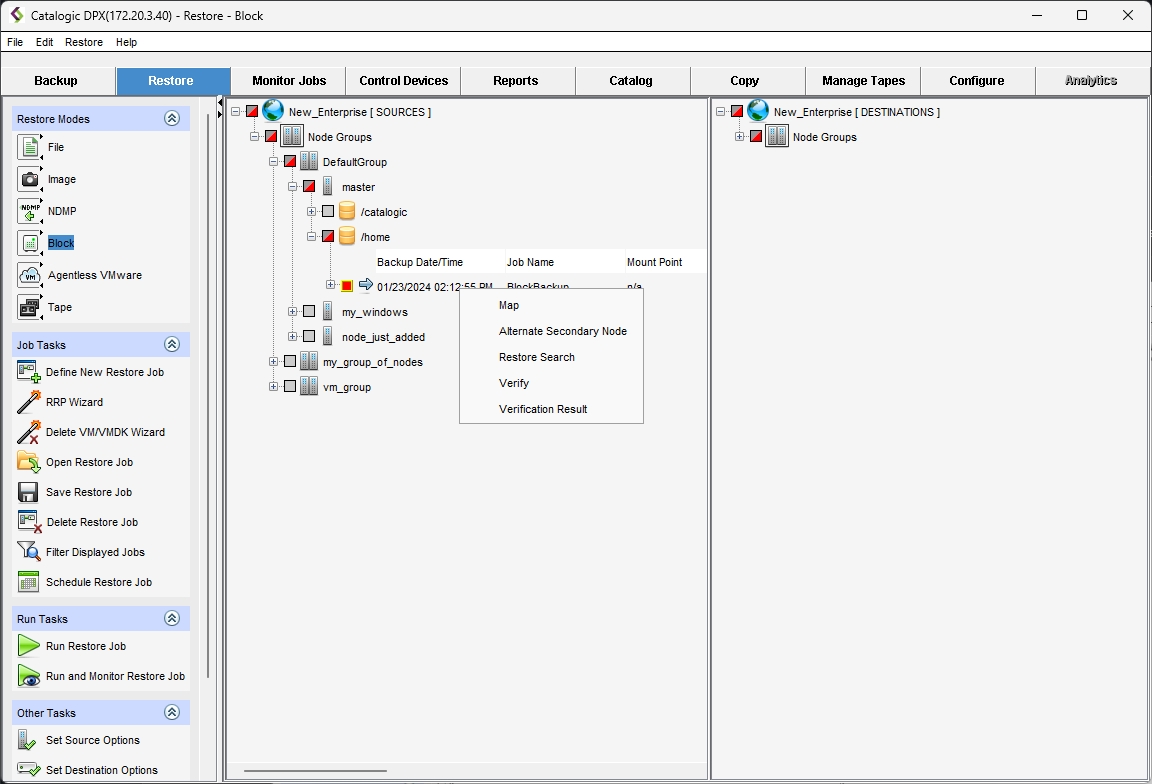1152x784 pixels.
Task: Collapse the Restore Modes panel
Action: (x=172, y=119)
